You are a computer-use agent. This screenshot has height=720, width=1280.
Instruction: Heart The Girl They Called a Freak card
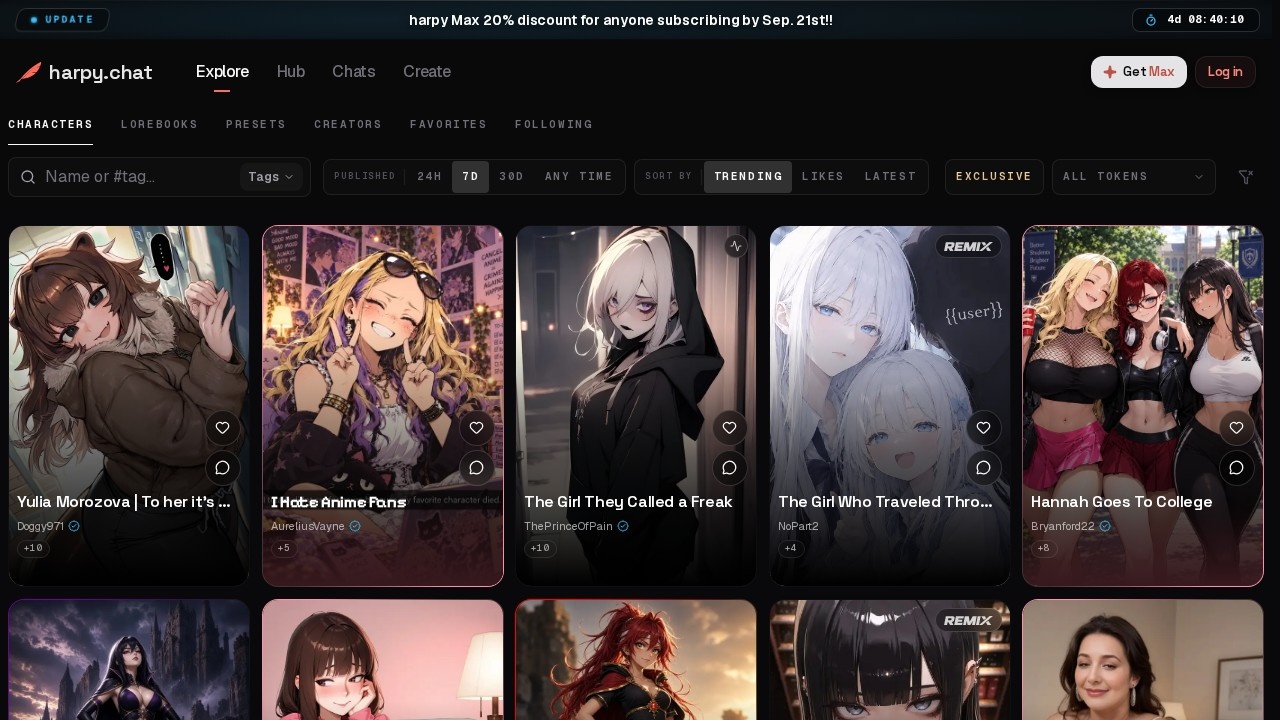coord(730,428)
